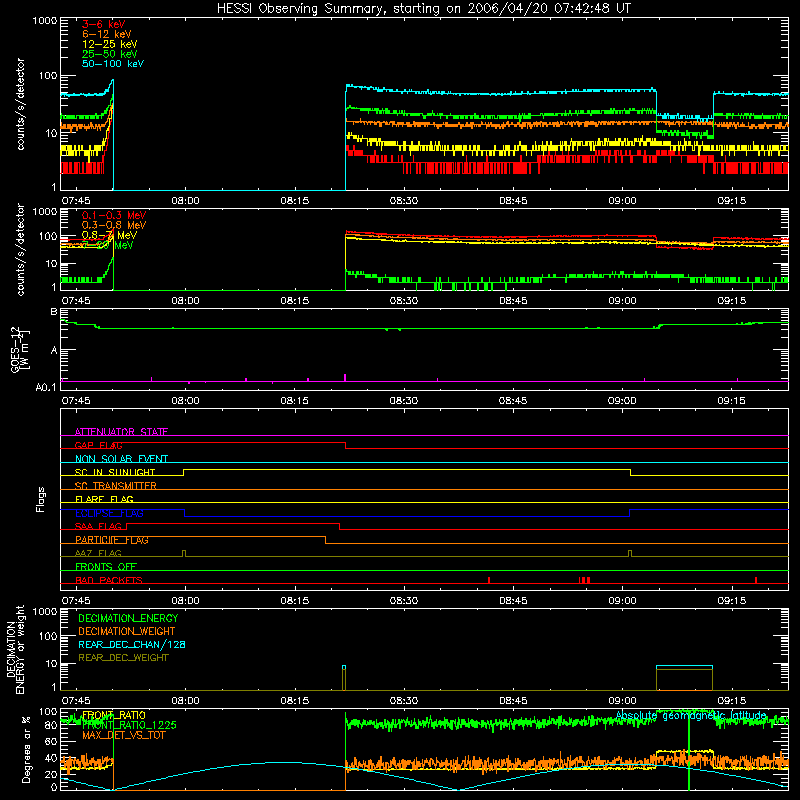Select the DECIMATION_WEIGHT legend label
This screenshot has width=800, height=800.
[127, 632]
